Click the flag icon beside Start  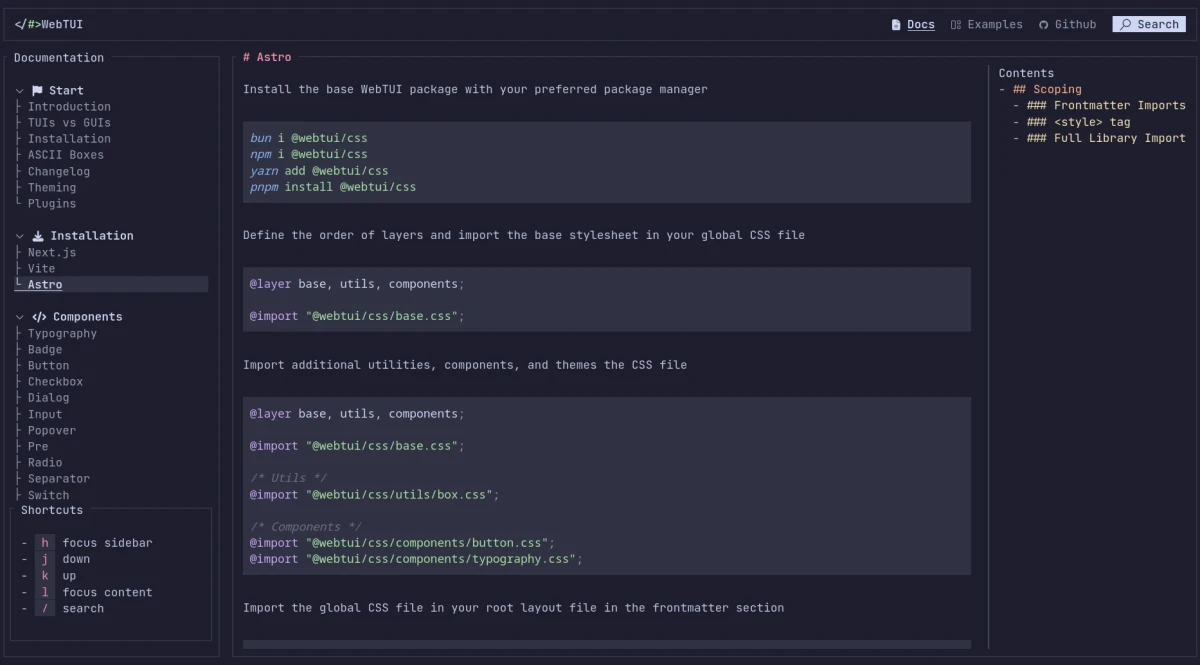pos(37,91)
